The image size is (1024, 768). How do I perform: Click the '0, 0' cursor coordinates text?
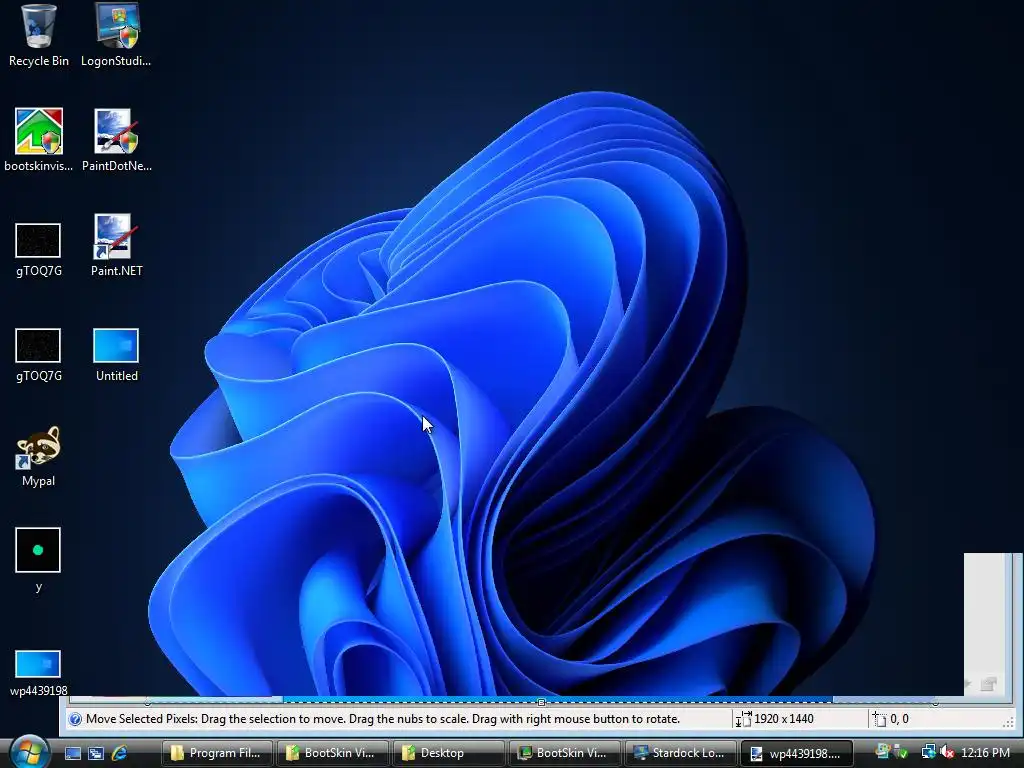click(x=899, y=719)
